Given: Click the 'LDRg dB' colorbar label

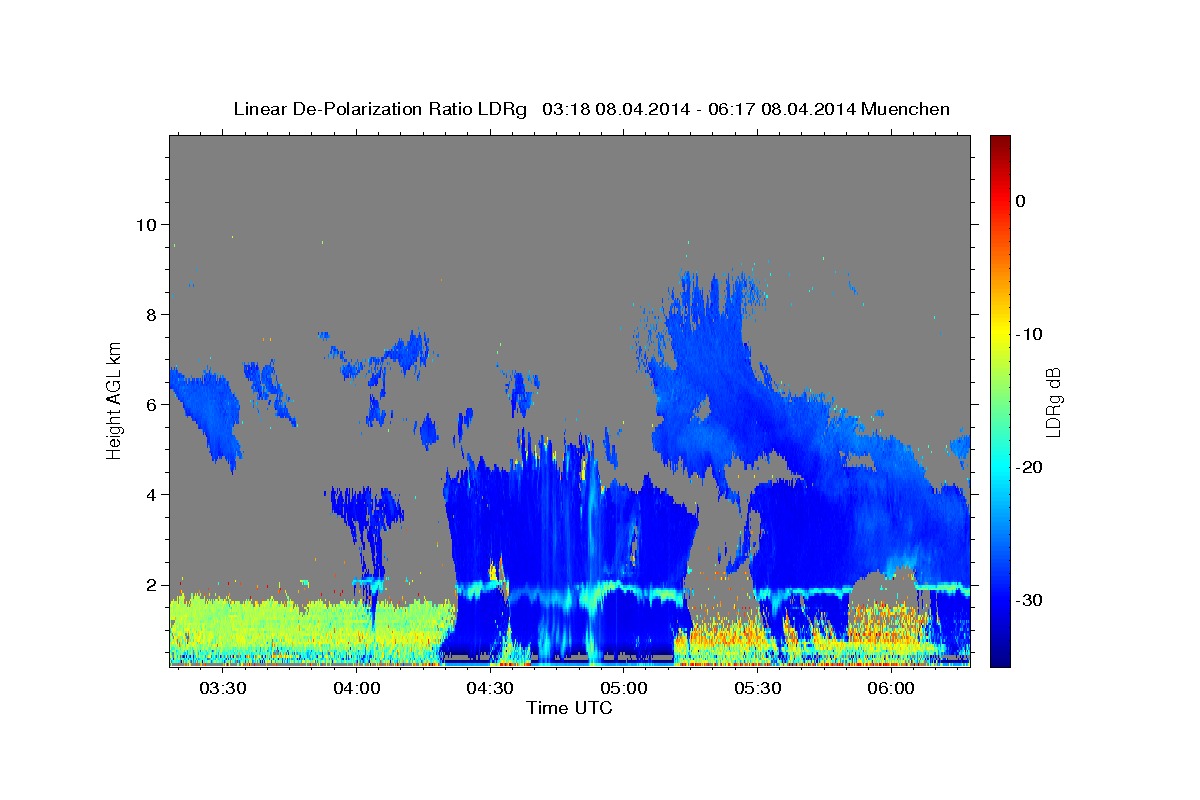Looking at the screenshot, I should coord(1052,402).
